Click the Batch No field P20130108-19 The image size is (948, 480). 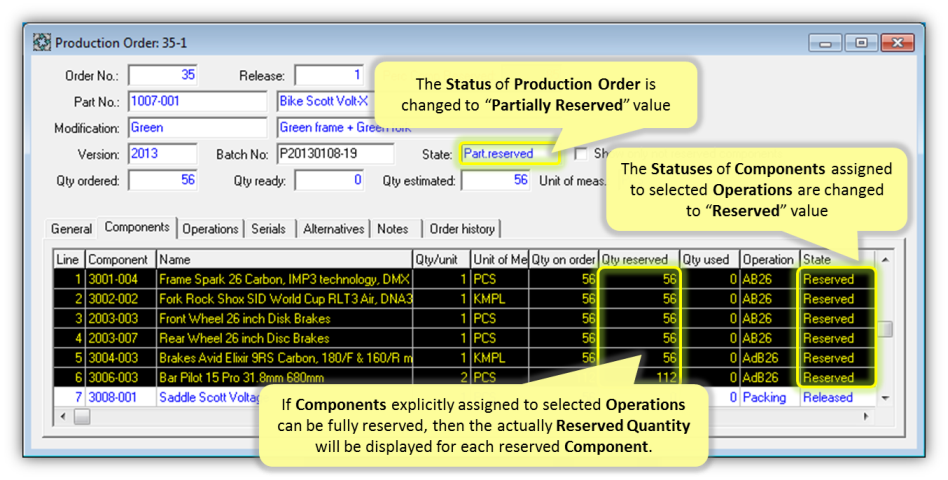(336, 154)
